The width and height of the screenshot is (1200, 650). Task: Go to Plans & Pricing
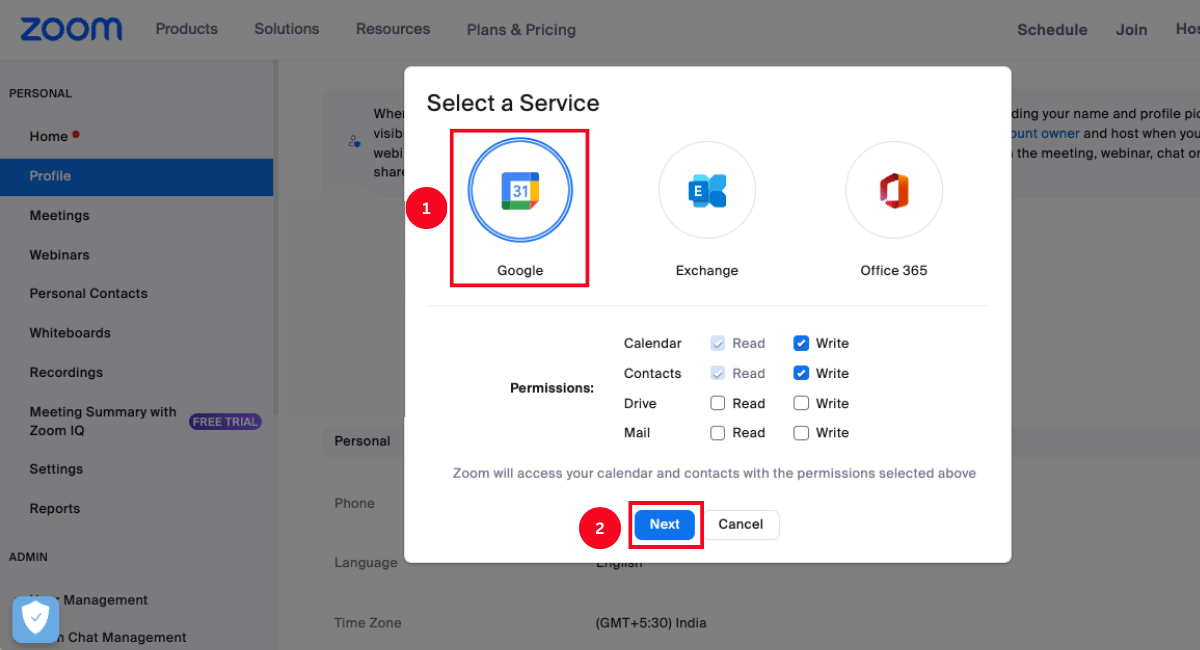point(521,30)
